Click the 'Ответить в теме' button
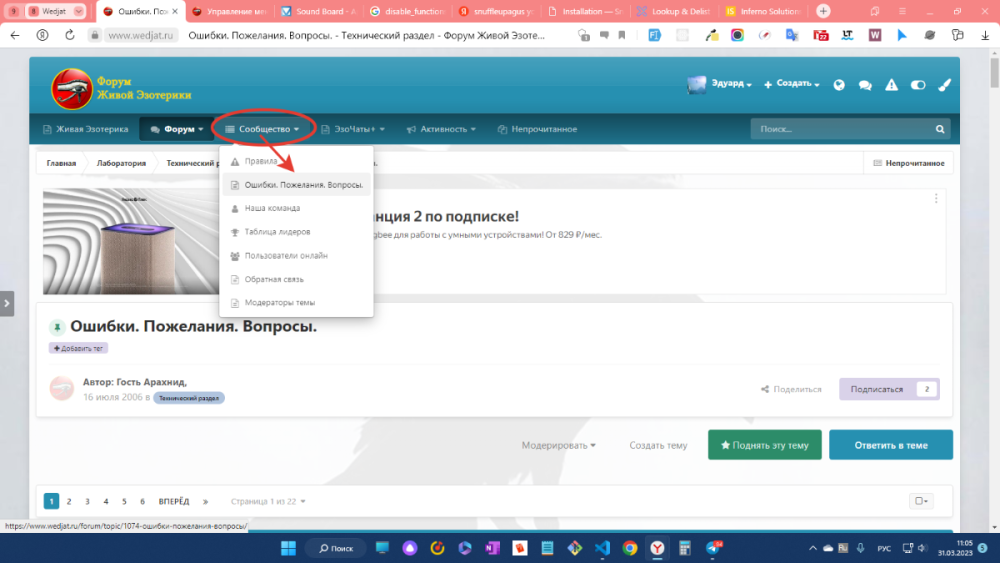The image size is (1000, 563). pyautogui.click(x=890, y=445)
